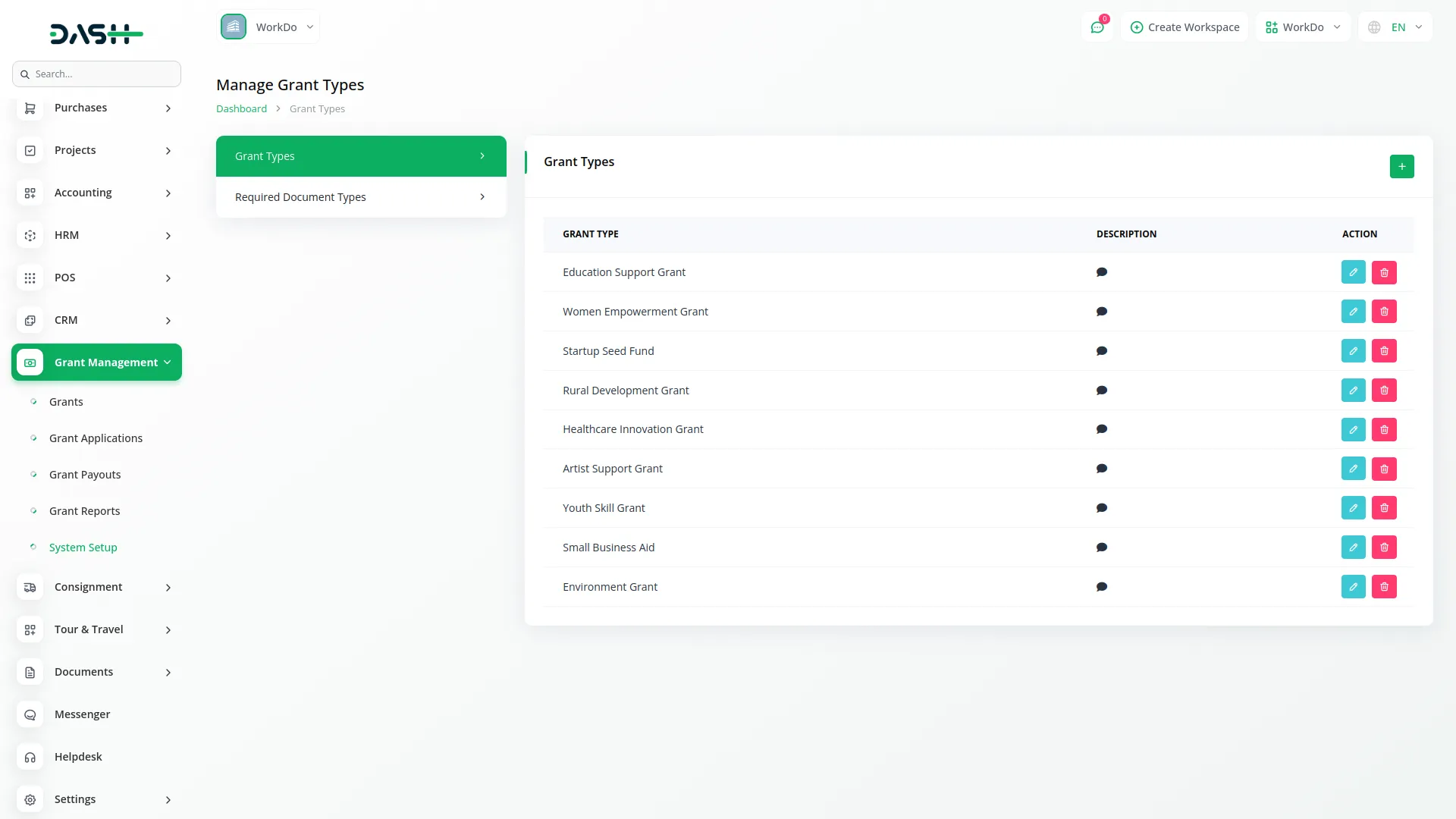Click the messages notification icon in header

pyautogui.click(x=1097, y=27)
